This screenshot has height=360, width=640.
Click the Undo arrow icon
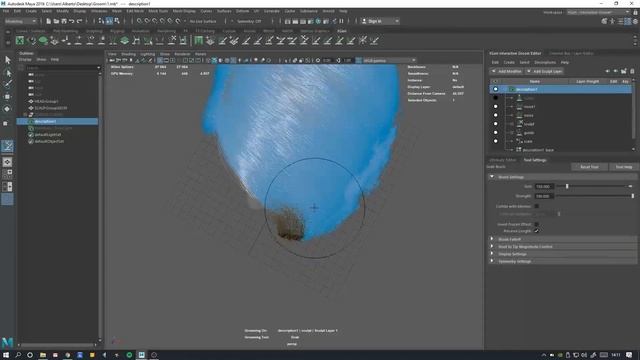tap(71, 21)
